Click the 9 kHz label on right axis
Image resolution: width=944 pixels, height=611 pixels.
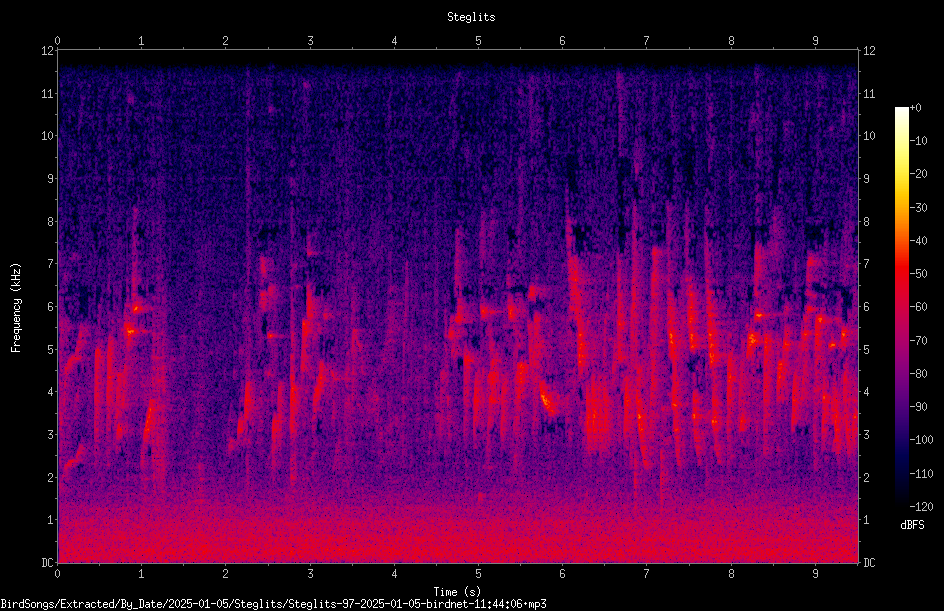click(867, 179)
